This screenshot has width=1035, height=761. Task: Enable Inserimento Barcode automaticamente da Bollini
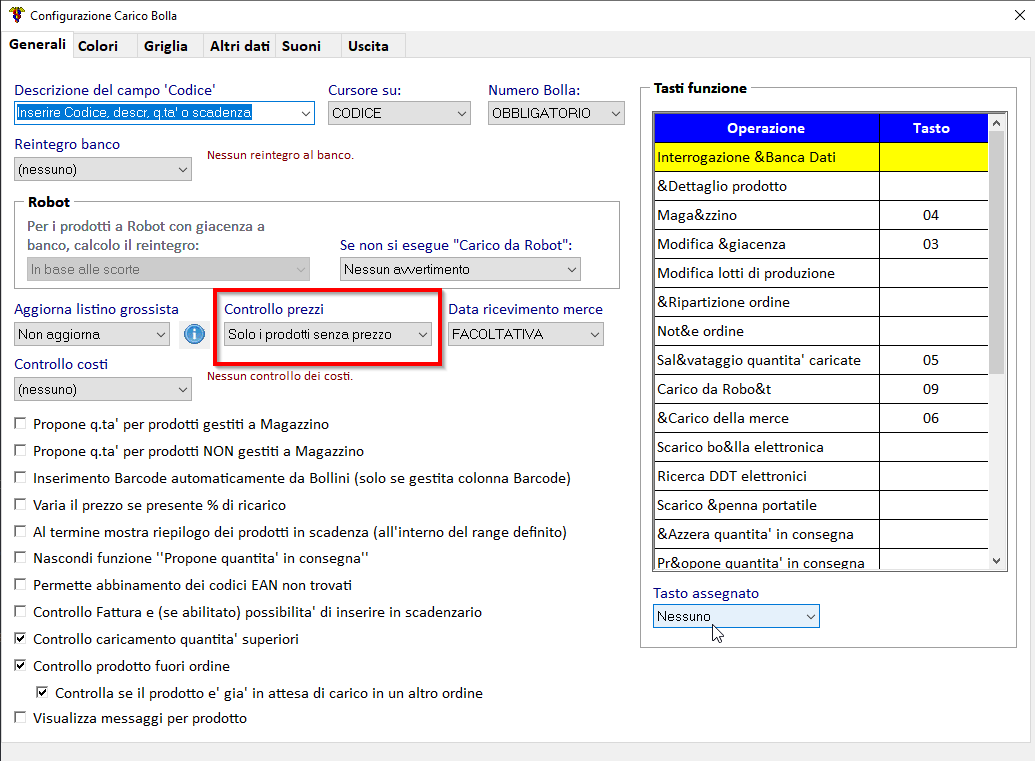click(20, 478)
